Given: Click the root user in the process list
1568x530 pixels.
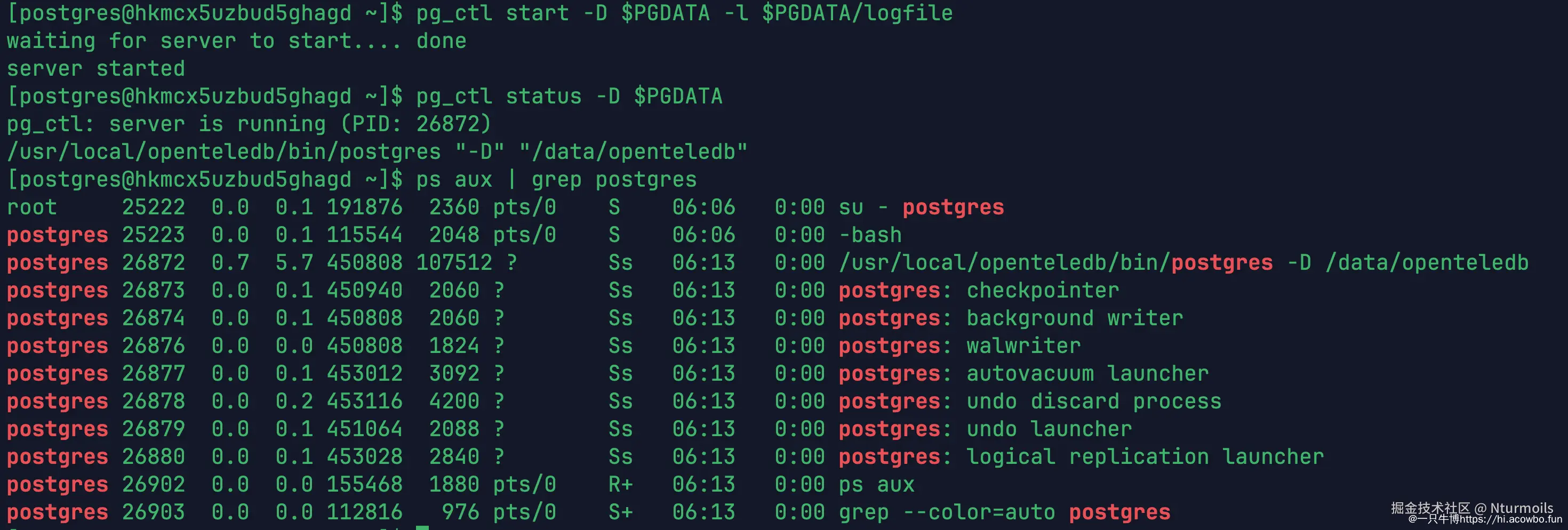Looking at the screenshot, I should (31, 207).
